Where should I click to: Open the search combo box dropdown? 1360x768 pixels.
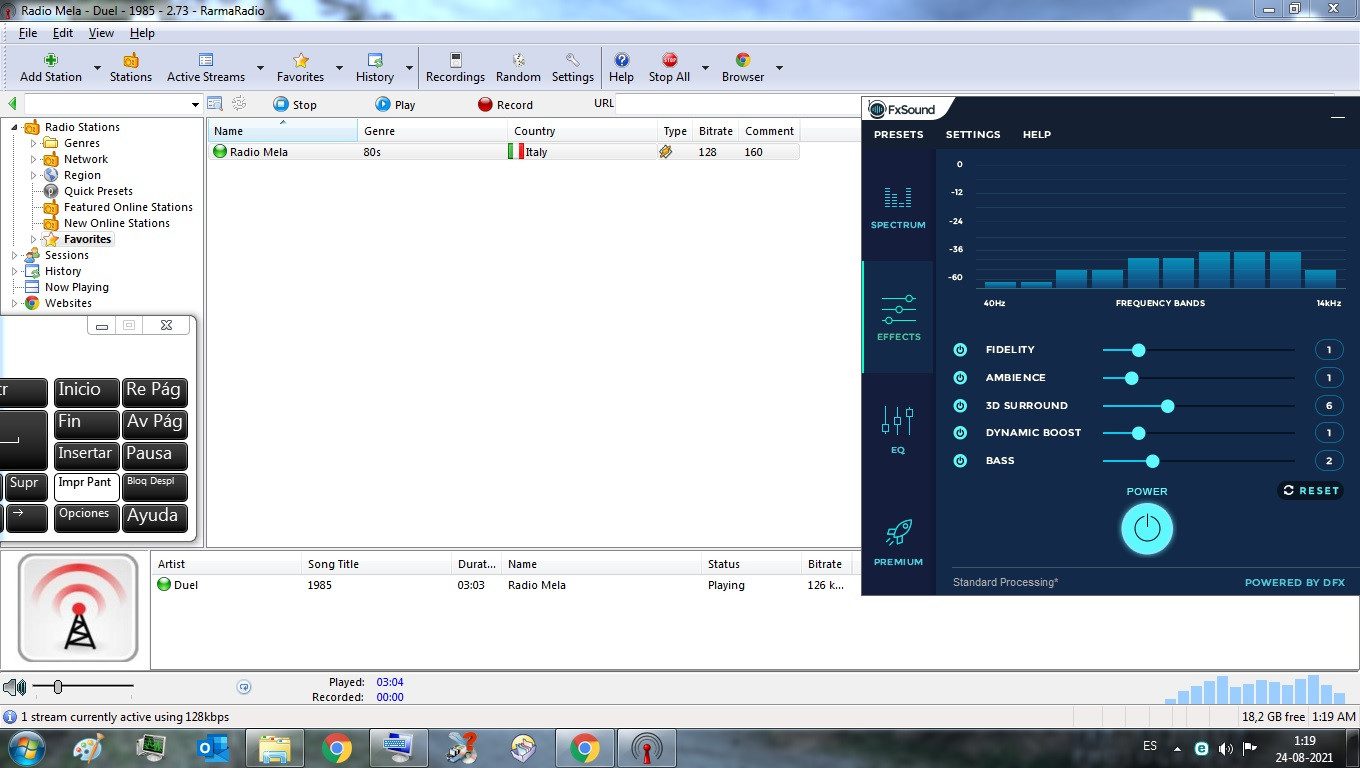pyautogui.click(x=195, y=104)
